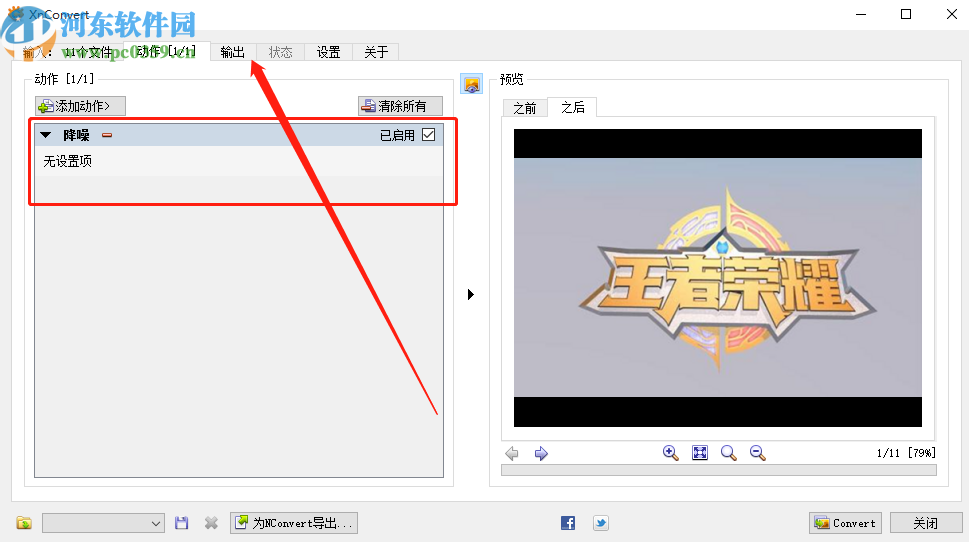Viewport: 969px width, 542px height.
Task: Reset preview zoom to actual size
Action: click(729, 453)
